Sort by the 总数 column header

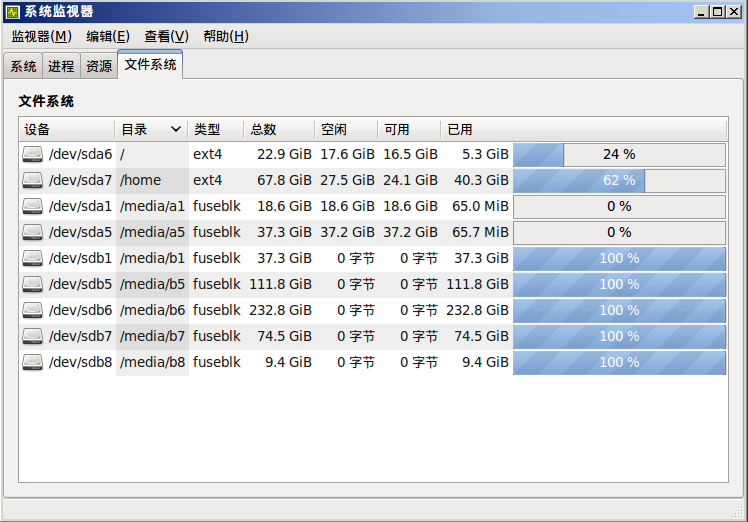[x=279, y=129]
